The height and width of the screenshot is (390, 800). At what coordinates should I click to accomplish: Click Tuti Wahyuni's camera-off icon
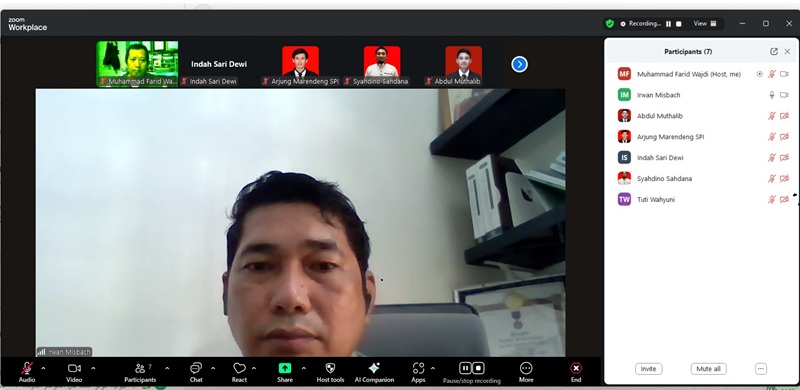point(784,200)
